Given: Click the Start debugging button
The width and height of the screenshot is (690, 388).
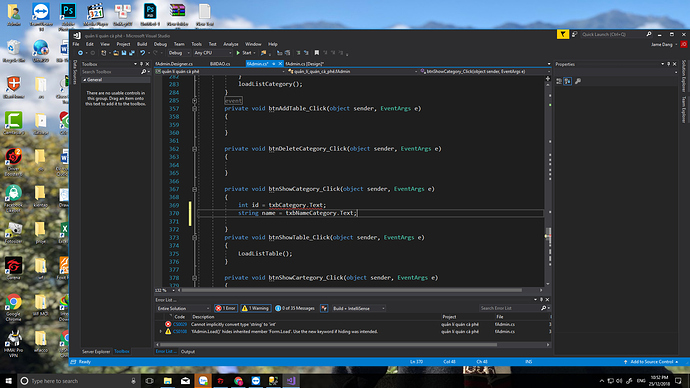Looking at the screenshot, I should pos(245,53).
